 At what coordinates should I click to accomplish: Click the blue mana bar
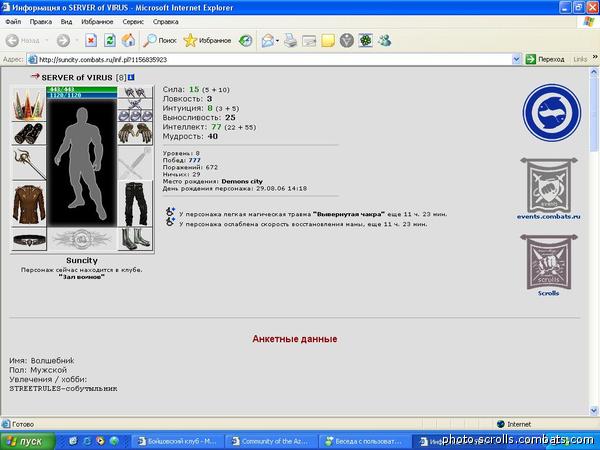(82, 95)
